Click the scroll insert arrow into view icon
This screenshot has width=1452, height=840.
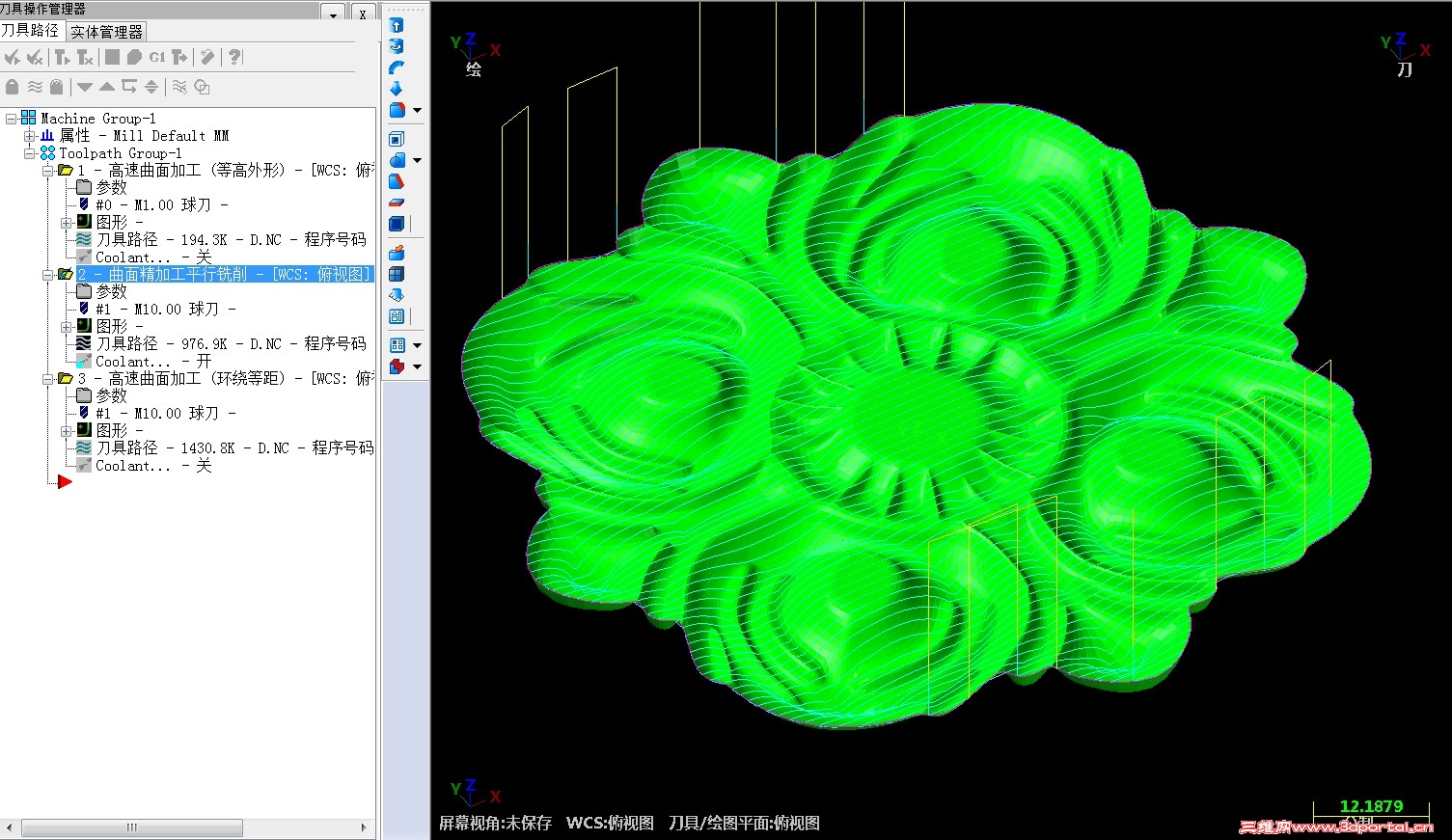coord(151,87)
